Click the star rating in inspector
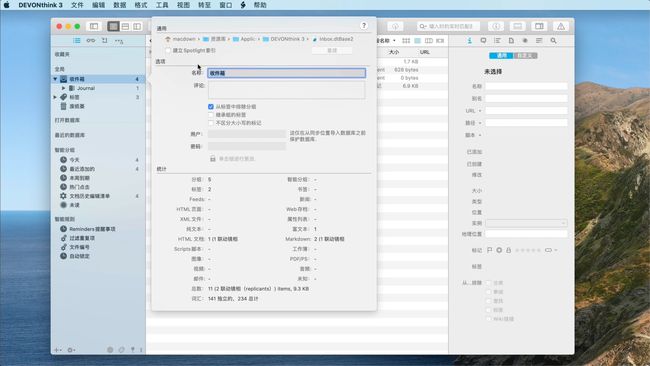The width and height of the screenshot is (650, 366). [x=528, y=250]
